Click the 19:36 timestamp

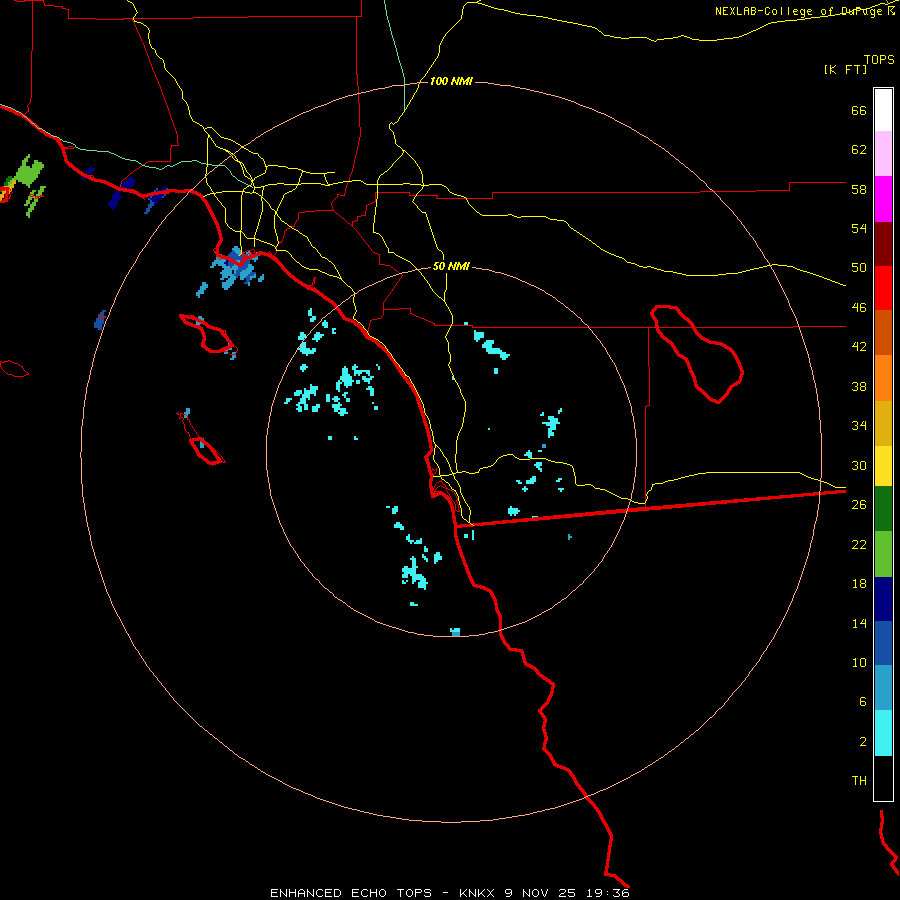(x=608, y=893)
